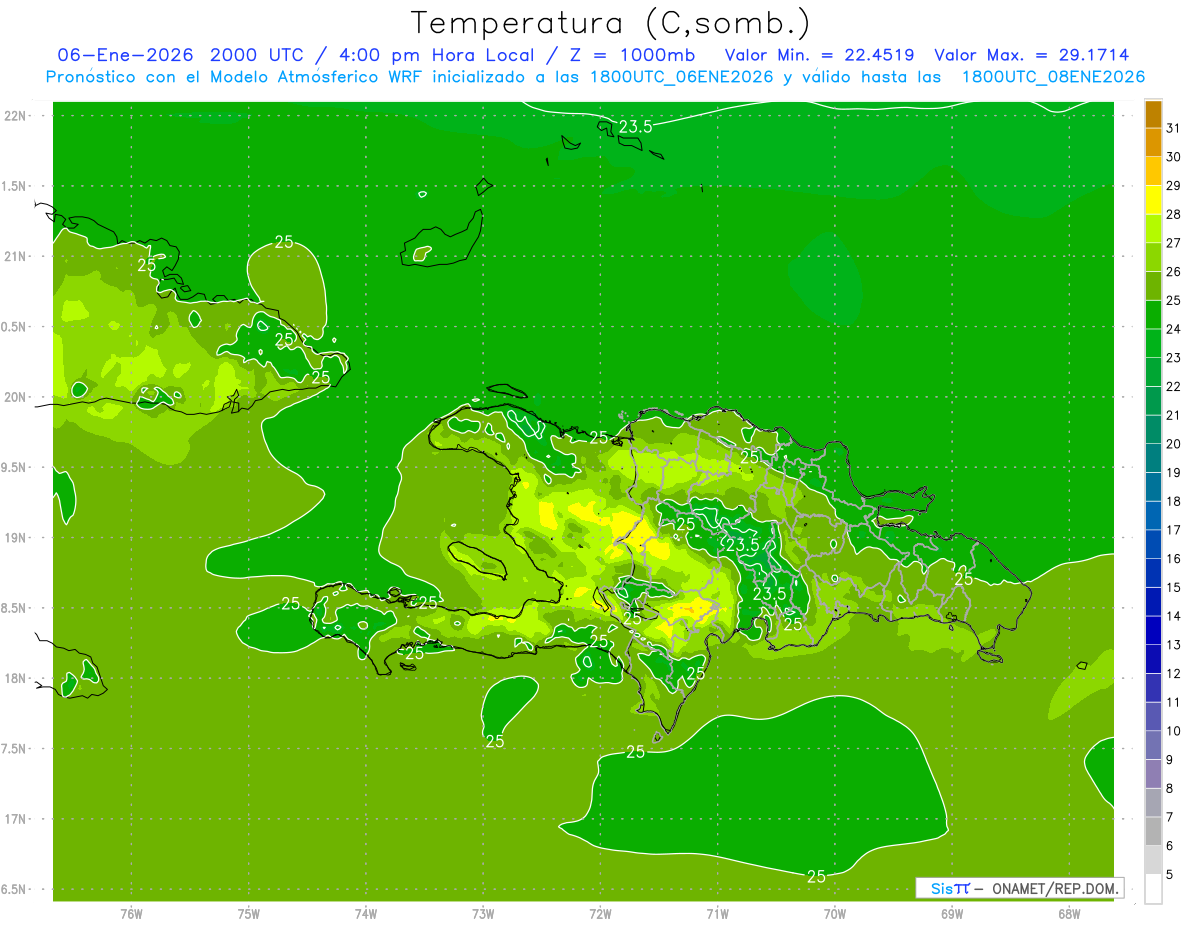
Task: Click legend swatch between 23 and 24
Action: coord(1153,343)
